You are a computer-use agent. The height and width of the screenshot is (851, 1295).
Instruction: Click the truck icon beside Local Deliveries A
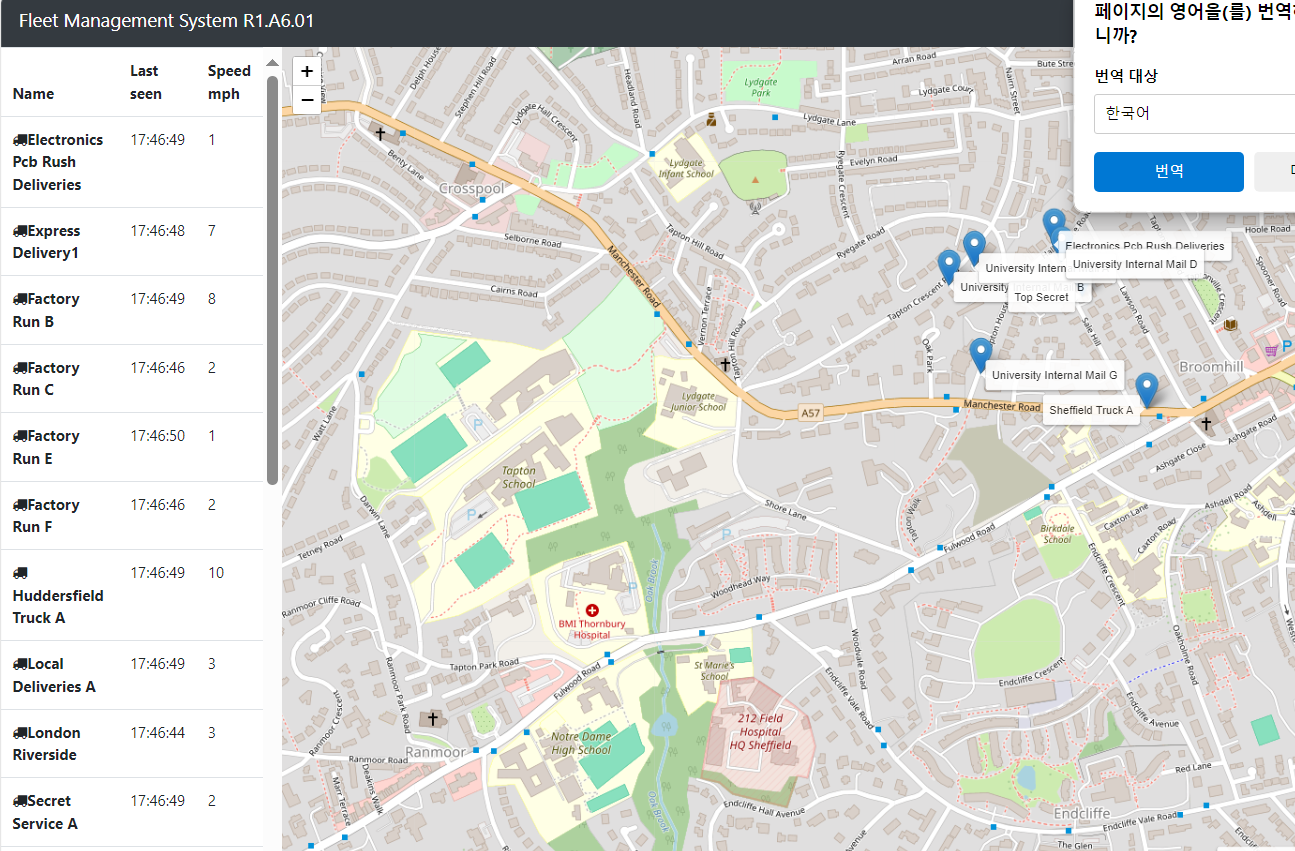click(x=20, y=664)
